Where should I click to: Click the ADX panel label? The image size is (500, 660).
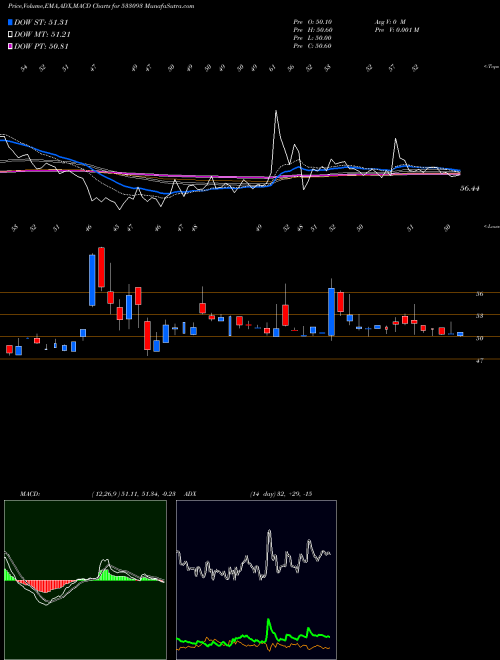click(191, 494)
